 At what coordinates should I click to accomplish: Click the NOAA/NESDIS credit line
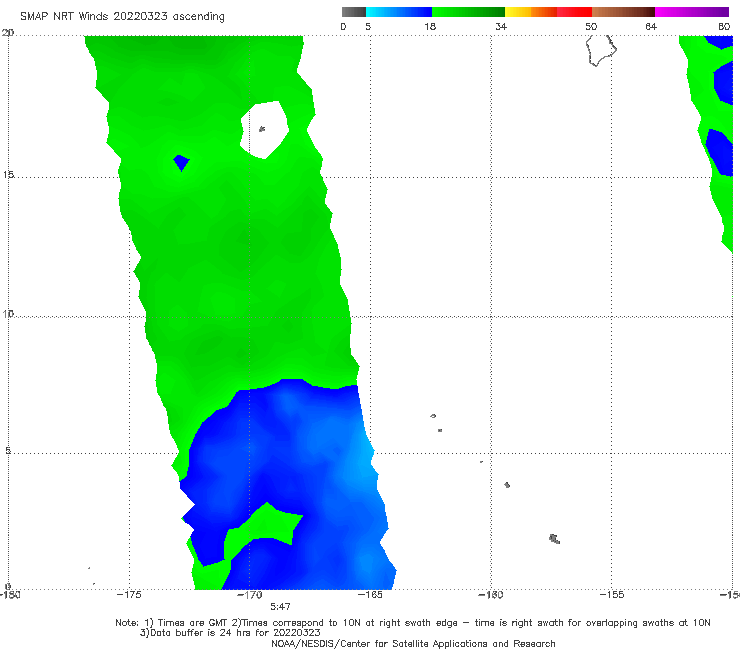(413, 643)
